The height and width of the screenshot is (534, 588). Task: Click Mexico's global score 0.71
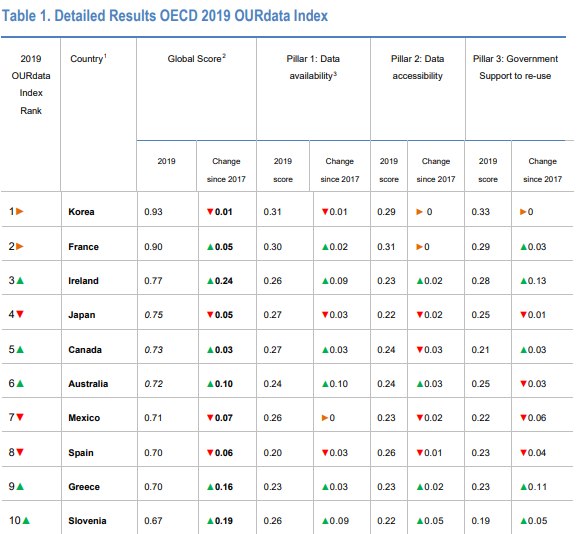(153, 418)
